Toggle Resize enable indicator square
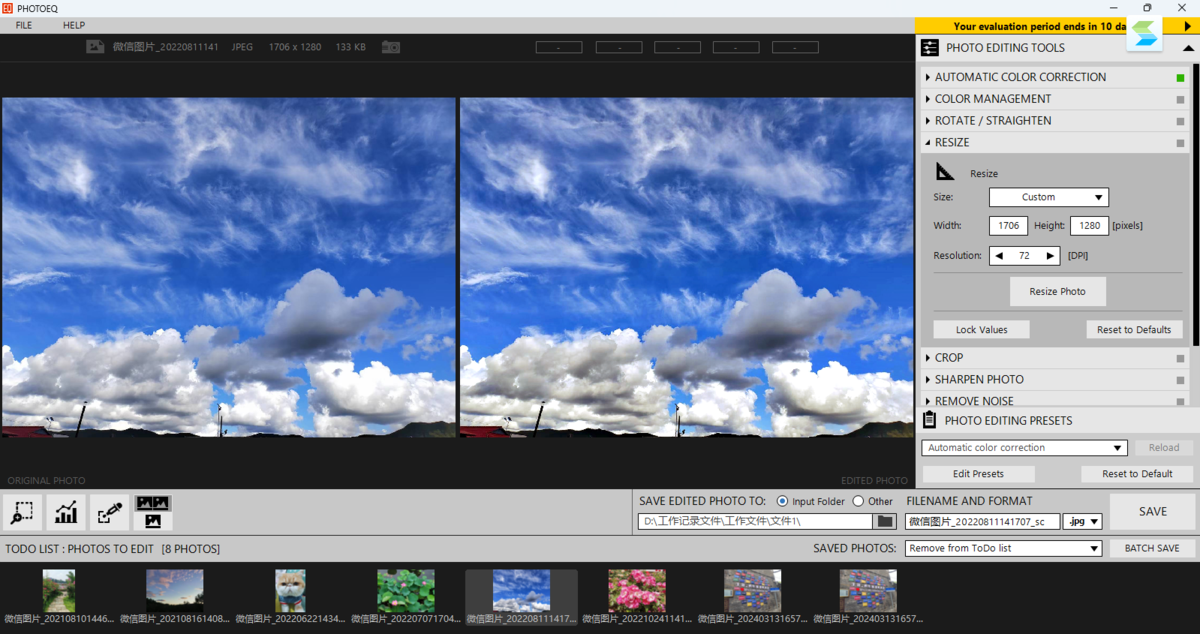This screenshot has width=1200, height=634. (1181, 143)
